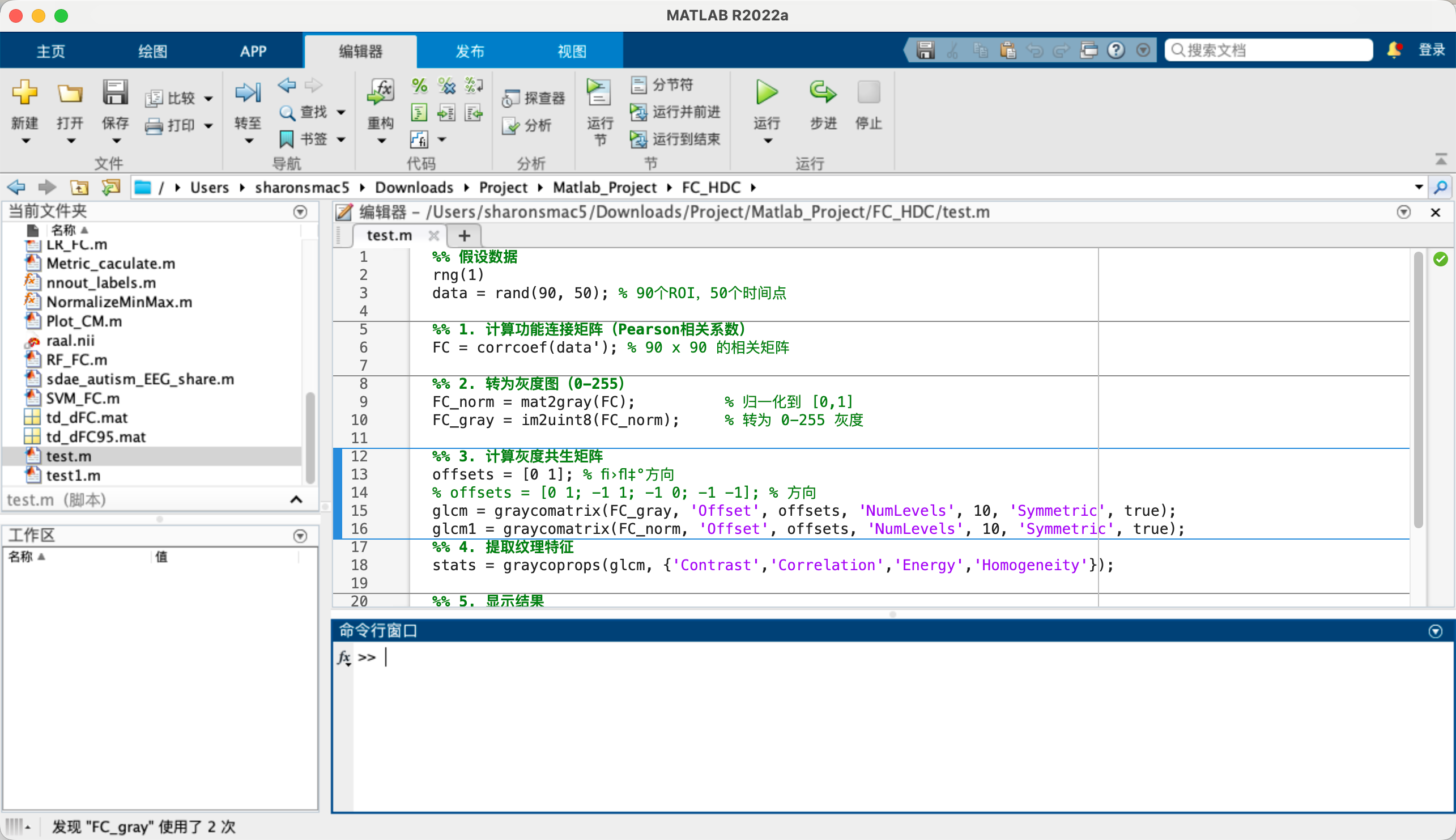Collapse the toolstrip with the top-right arrow
The image size is (1456, 840).
tap(1441, 159)
